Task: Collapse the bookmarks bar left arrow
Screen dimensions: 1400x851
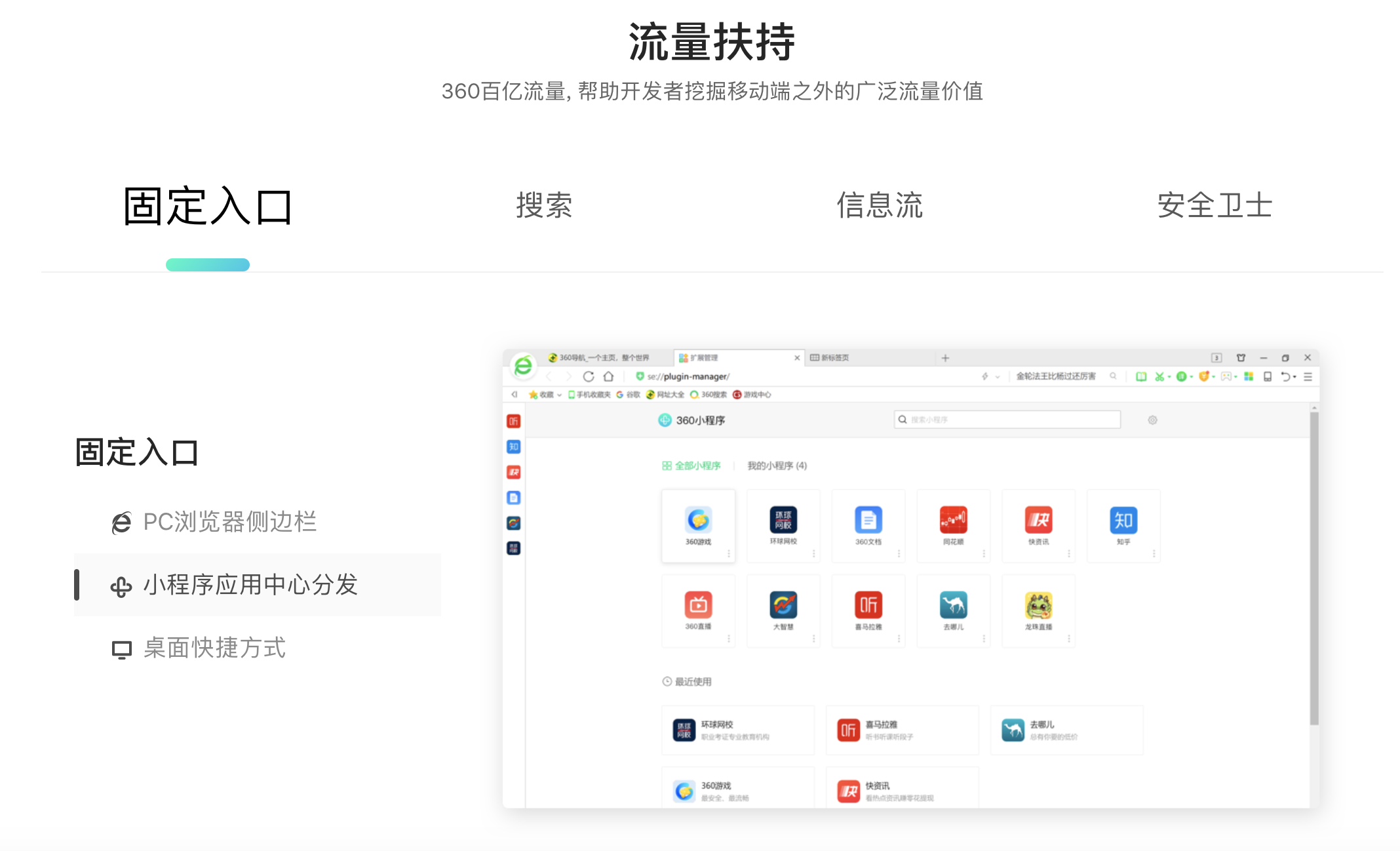Action: (x=515, y=394)
